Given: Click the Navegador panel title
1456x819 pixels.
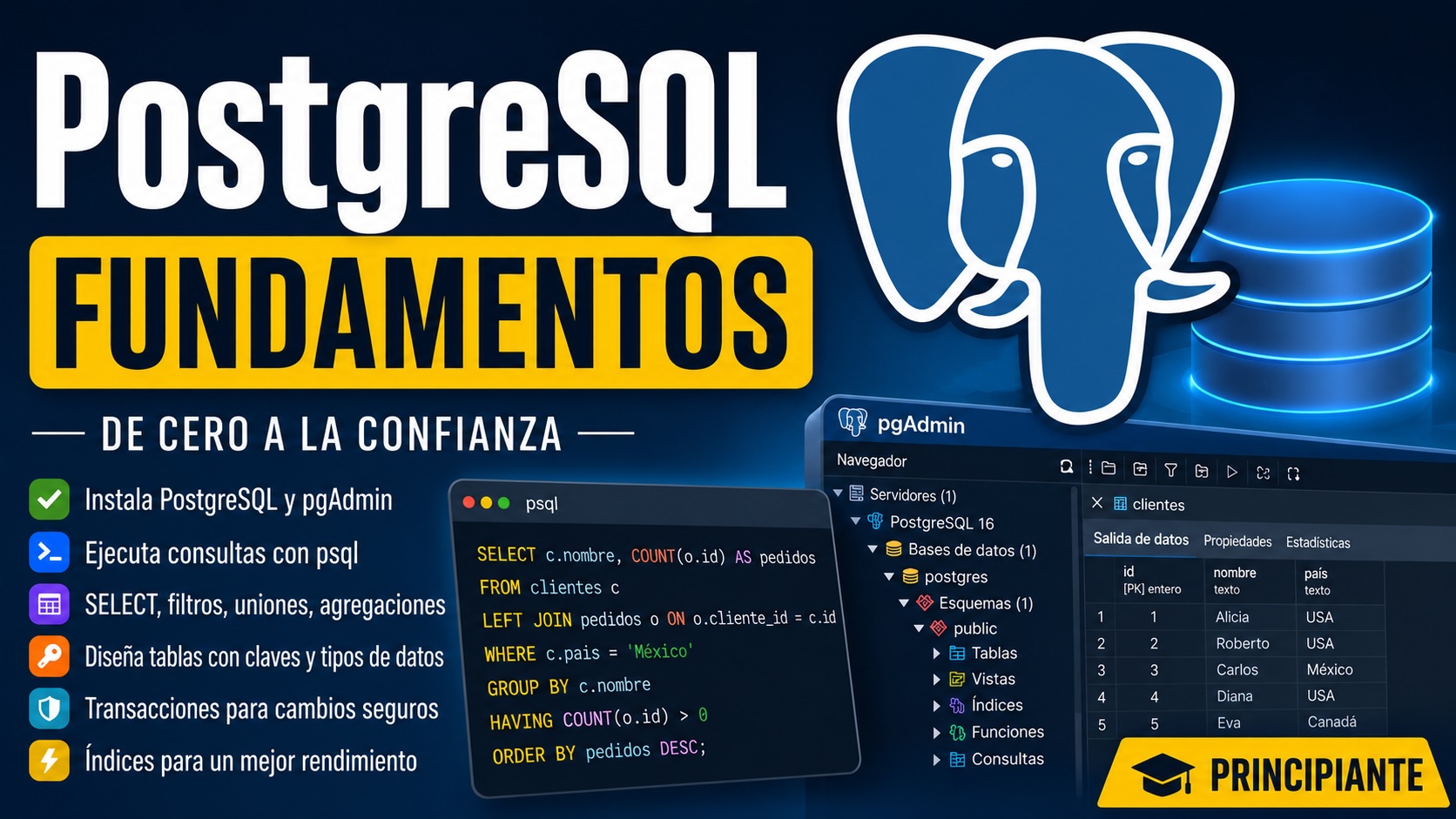Looking at the screenshot, I should [x=872, y=460].
